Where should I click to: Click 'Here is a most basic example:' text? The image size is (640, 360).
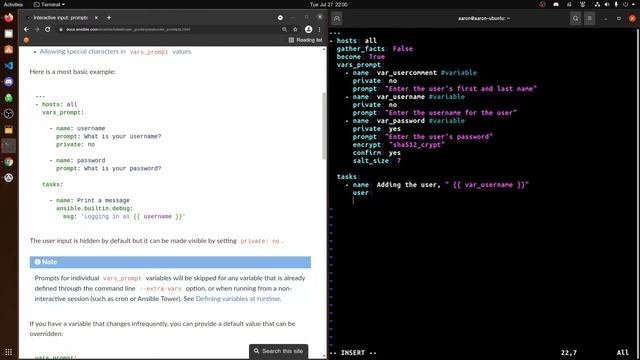pos(73,72)
